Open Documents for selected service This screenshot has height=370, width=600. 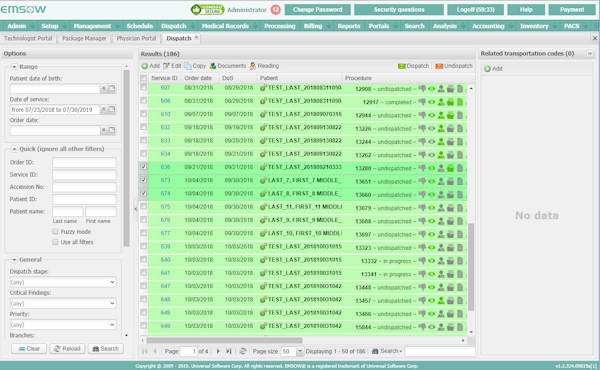tap(227, 66)
